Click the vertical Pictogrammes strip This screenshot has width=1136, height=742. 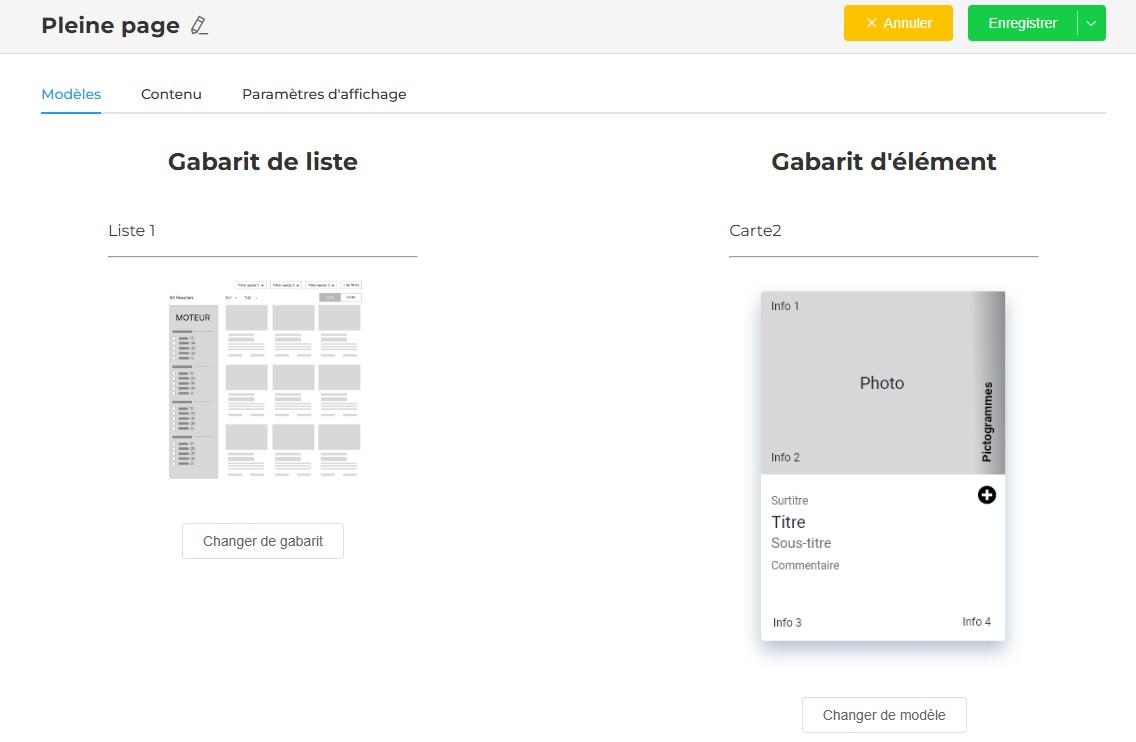click(988, 420)
